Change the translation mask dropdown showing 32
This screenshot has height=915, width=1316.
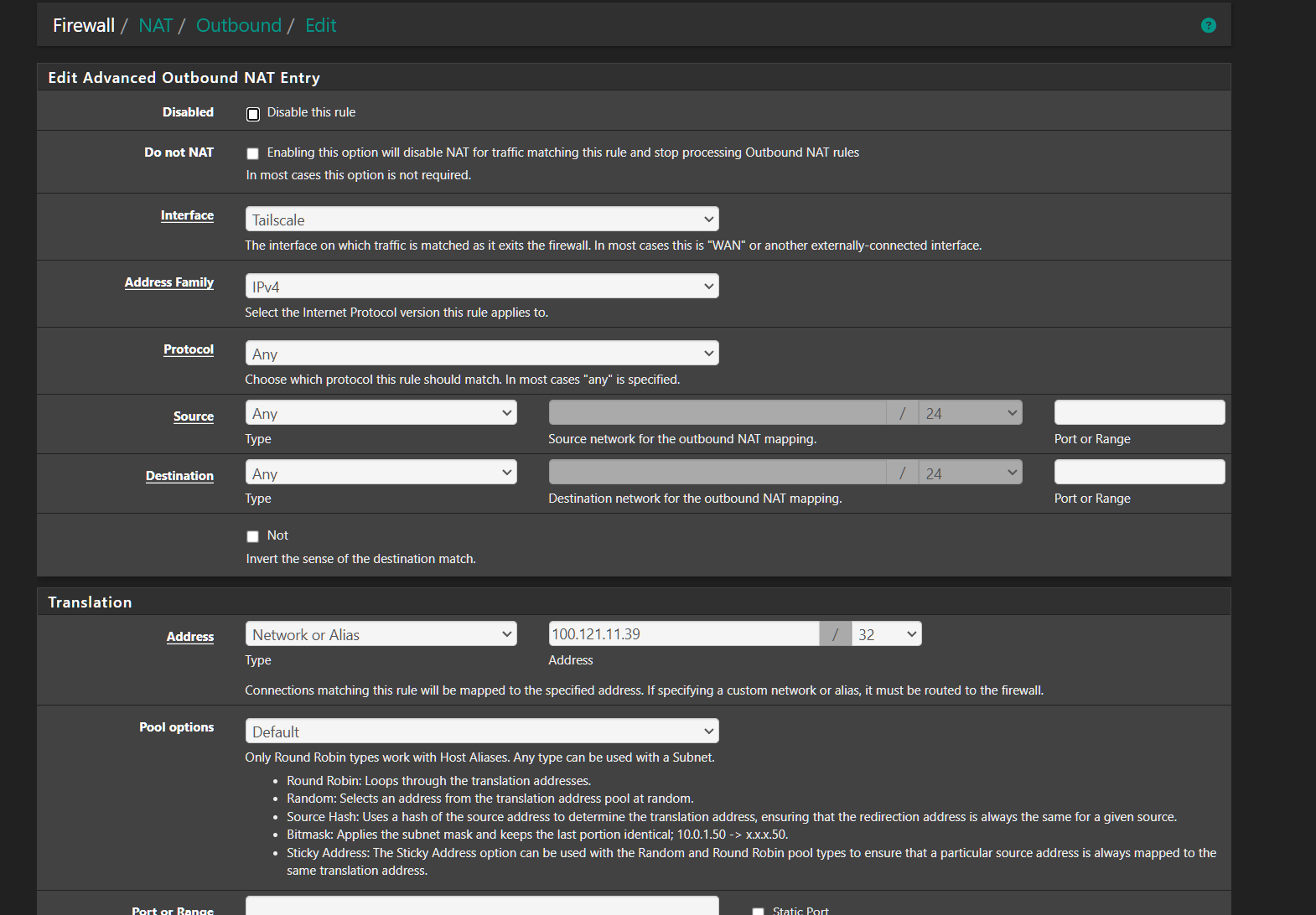(887, 634)
